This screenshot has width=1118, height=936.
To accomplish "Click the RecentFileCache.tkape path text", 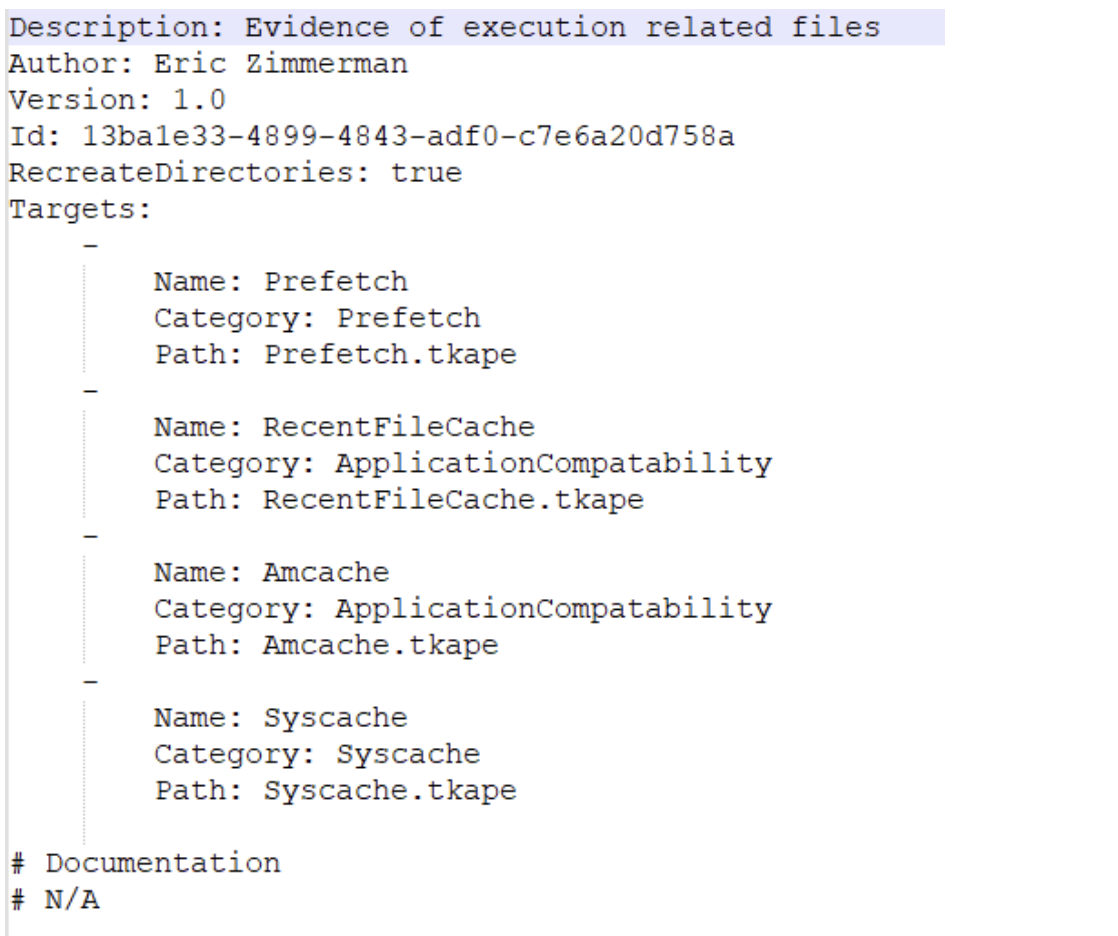I will [x=453, y=500].
